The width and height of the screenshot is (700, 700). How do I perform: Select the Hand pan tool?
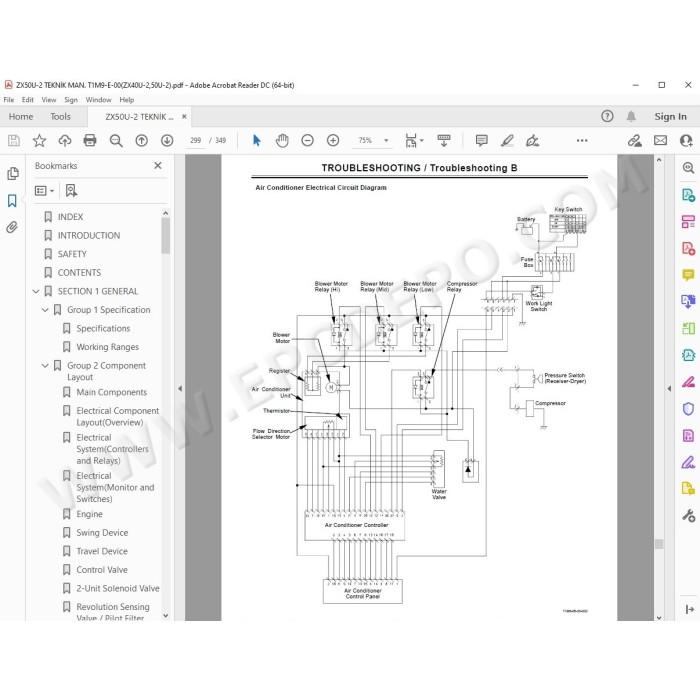click(282, 141)
